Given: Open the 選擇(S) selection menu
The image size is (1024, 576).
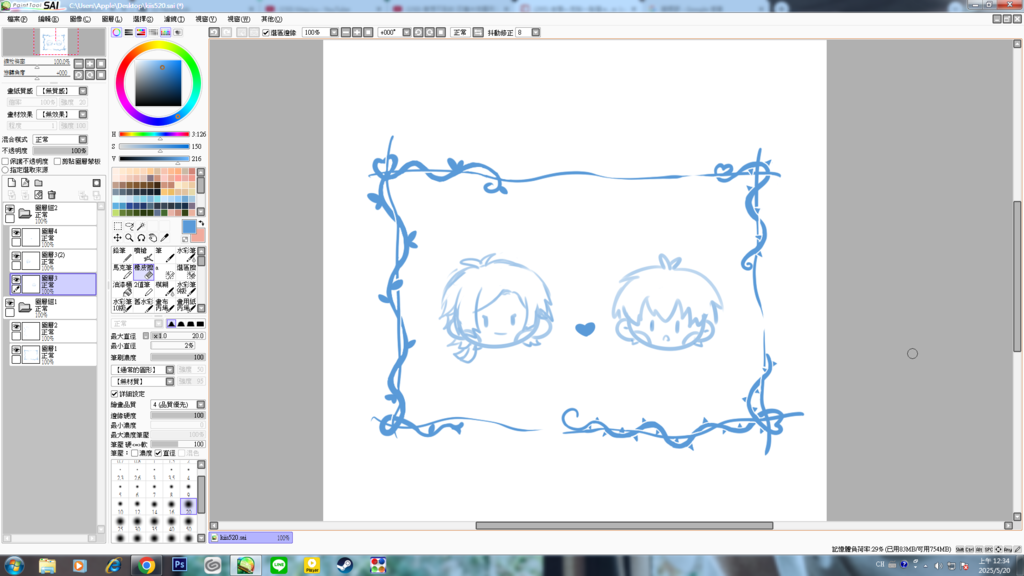Looking at the screenshot, I should point(143,19).
